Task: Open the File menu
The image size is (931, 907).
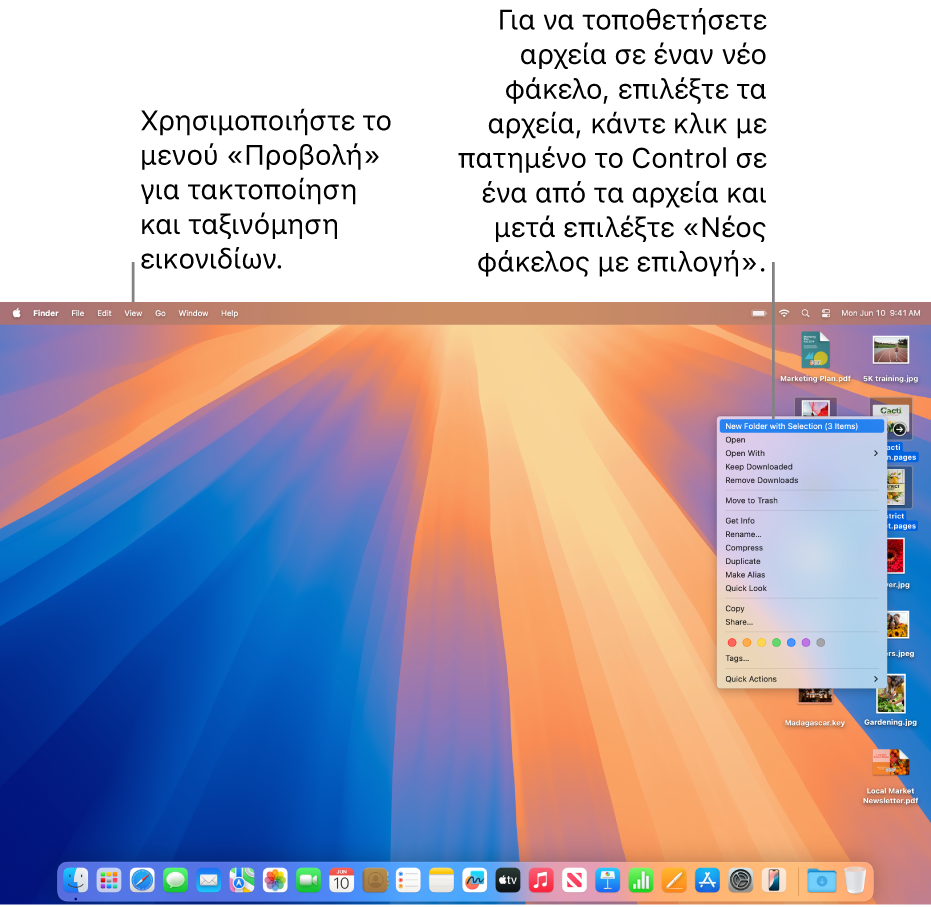Action: 78,313
